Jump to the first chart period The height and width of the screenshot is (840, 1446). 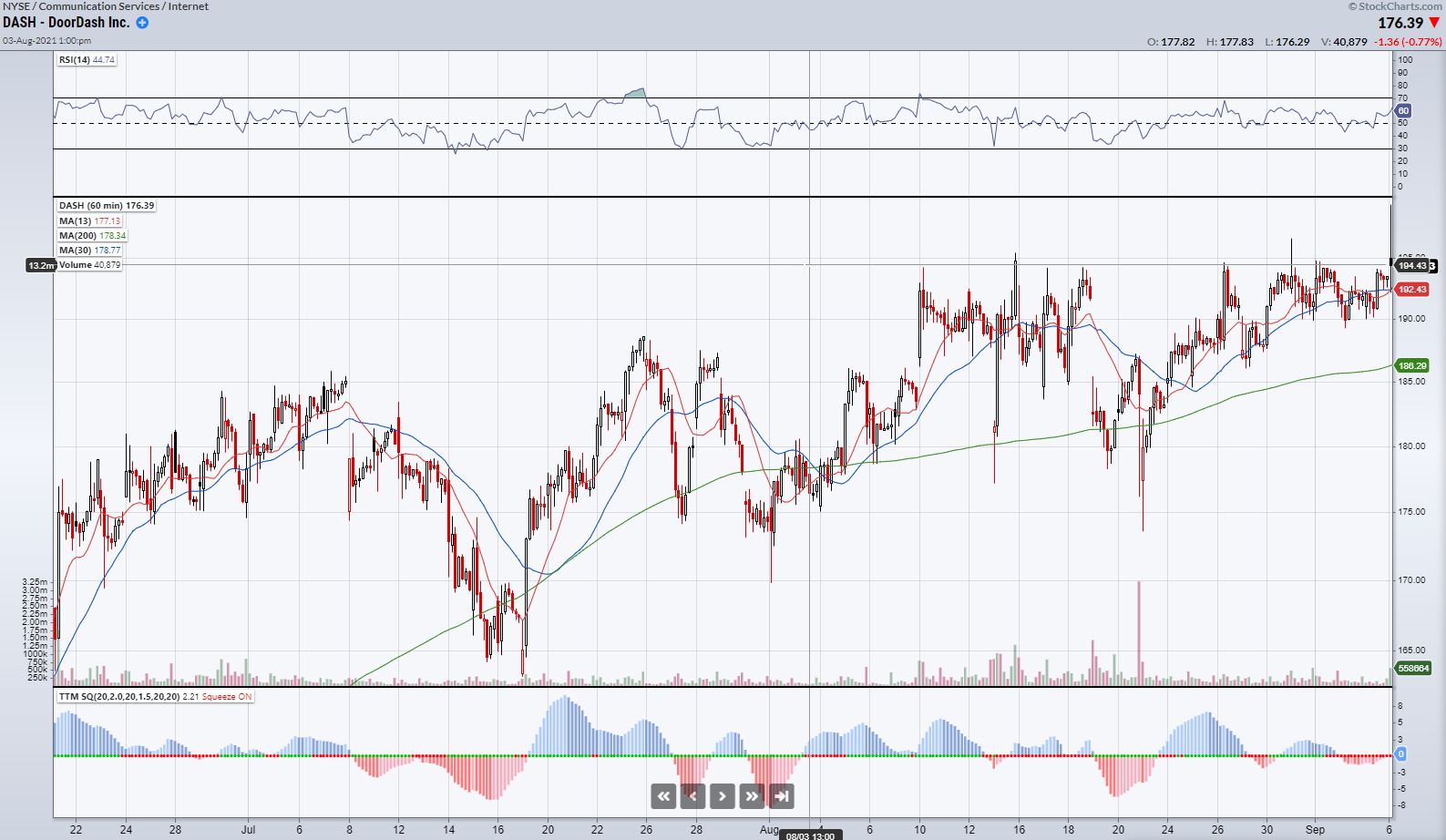663,796
